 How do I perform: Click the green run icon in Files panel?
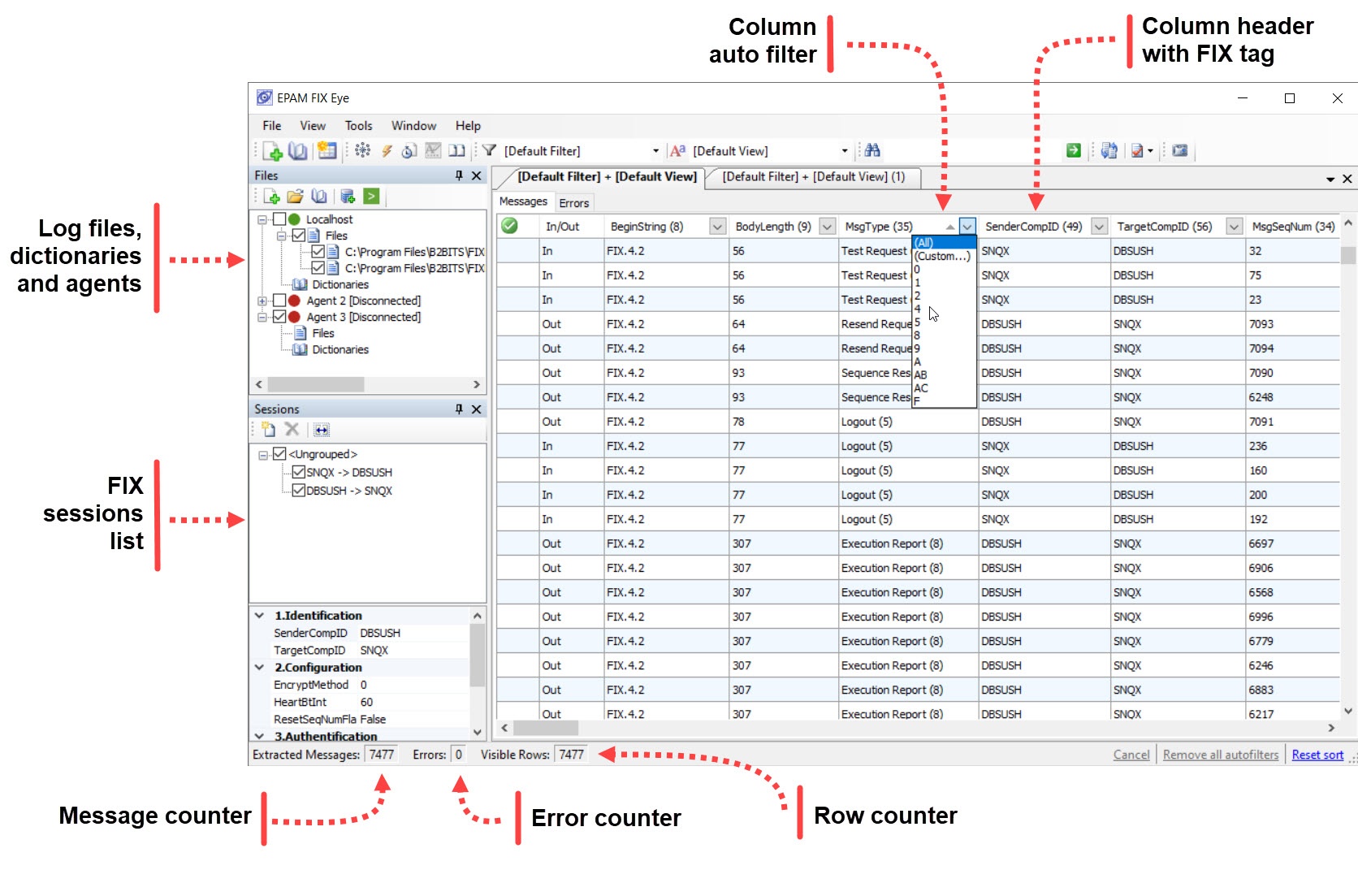tap(371, 196)
